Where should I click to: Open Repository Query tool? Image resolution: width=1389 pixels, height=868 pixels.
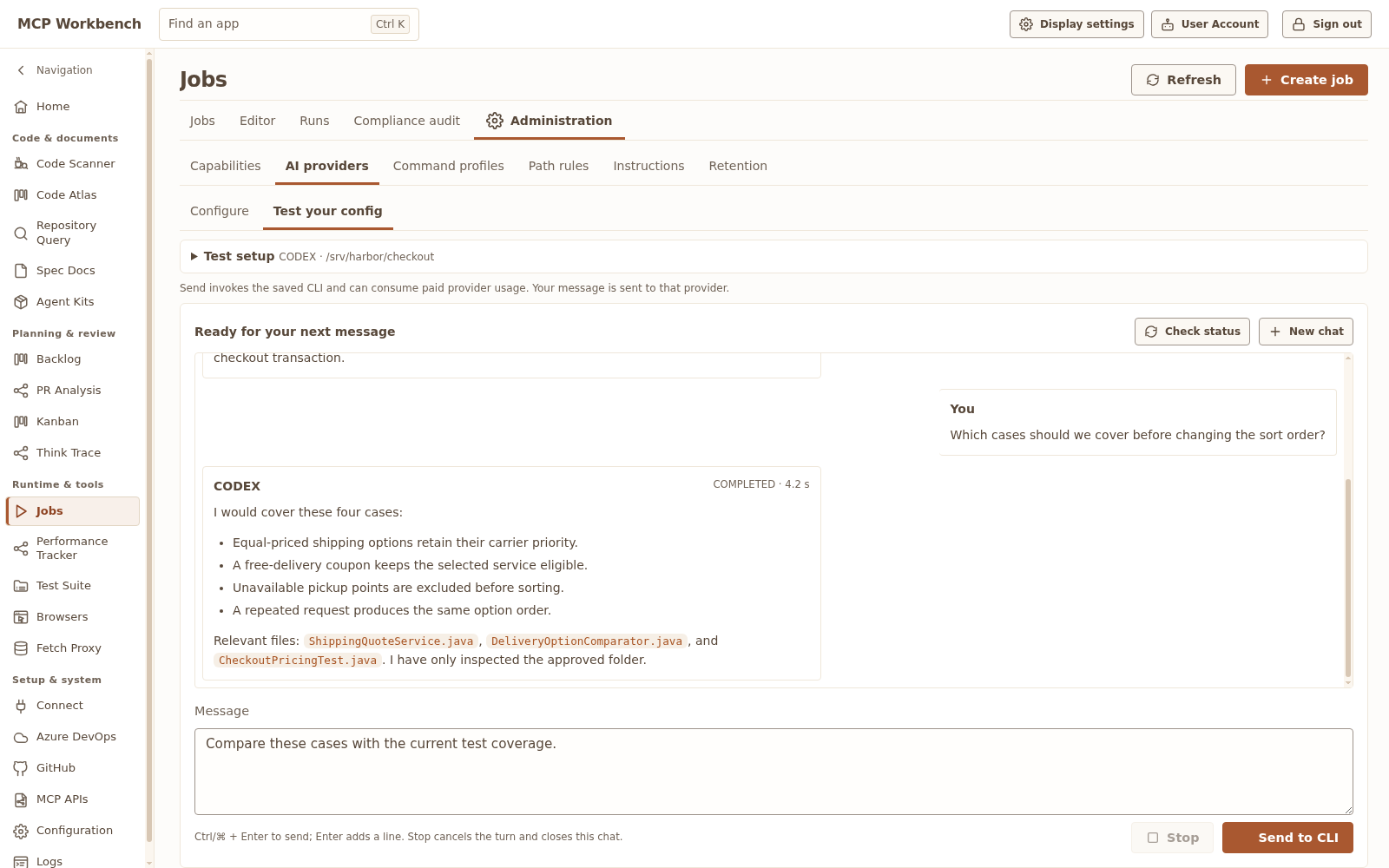(x=73, y=233)
